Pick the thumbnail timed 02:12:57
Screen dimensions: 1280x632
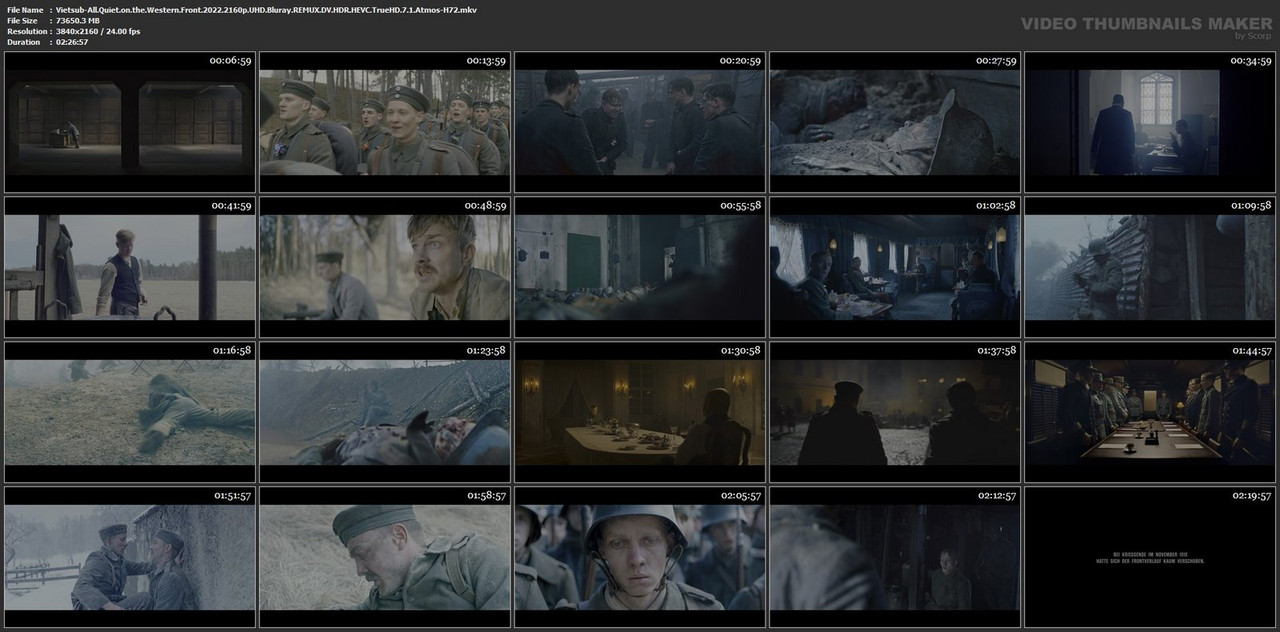coord(895,557)
